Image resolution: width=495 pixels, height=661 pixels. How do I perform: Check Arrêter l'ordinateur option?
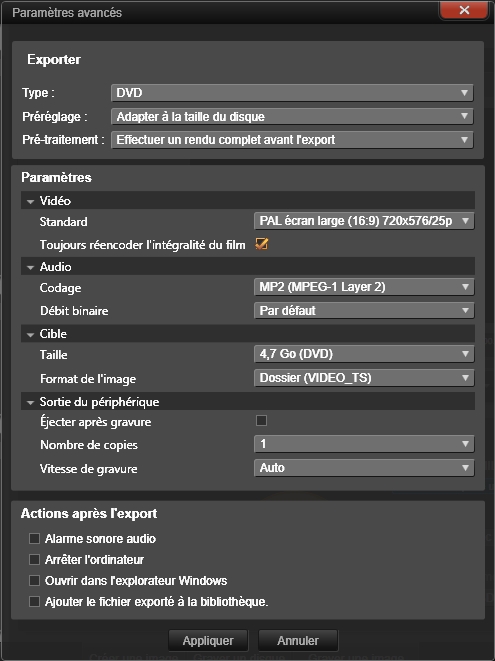(x=34, y=559)
